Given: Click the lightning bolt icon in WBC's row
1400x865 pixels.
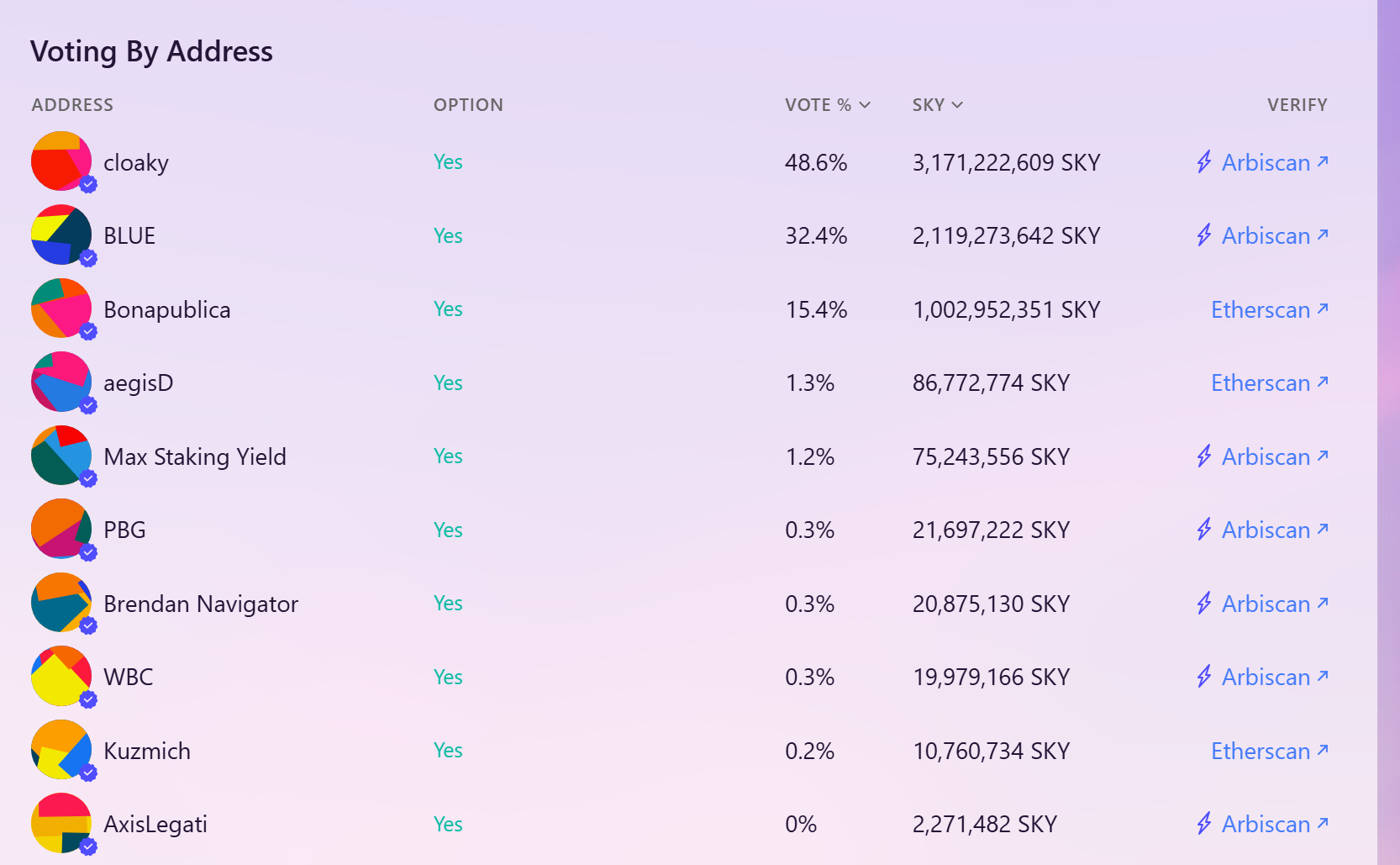Looking at the screenshot, I should pos(1204,676).
